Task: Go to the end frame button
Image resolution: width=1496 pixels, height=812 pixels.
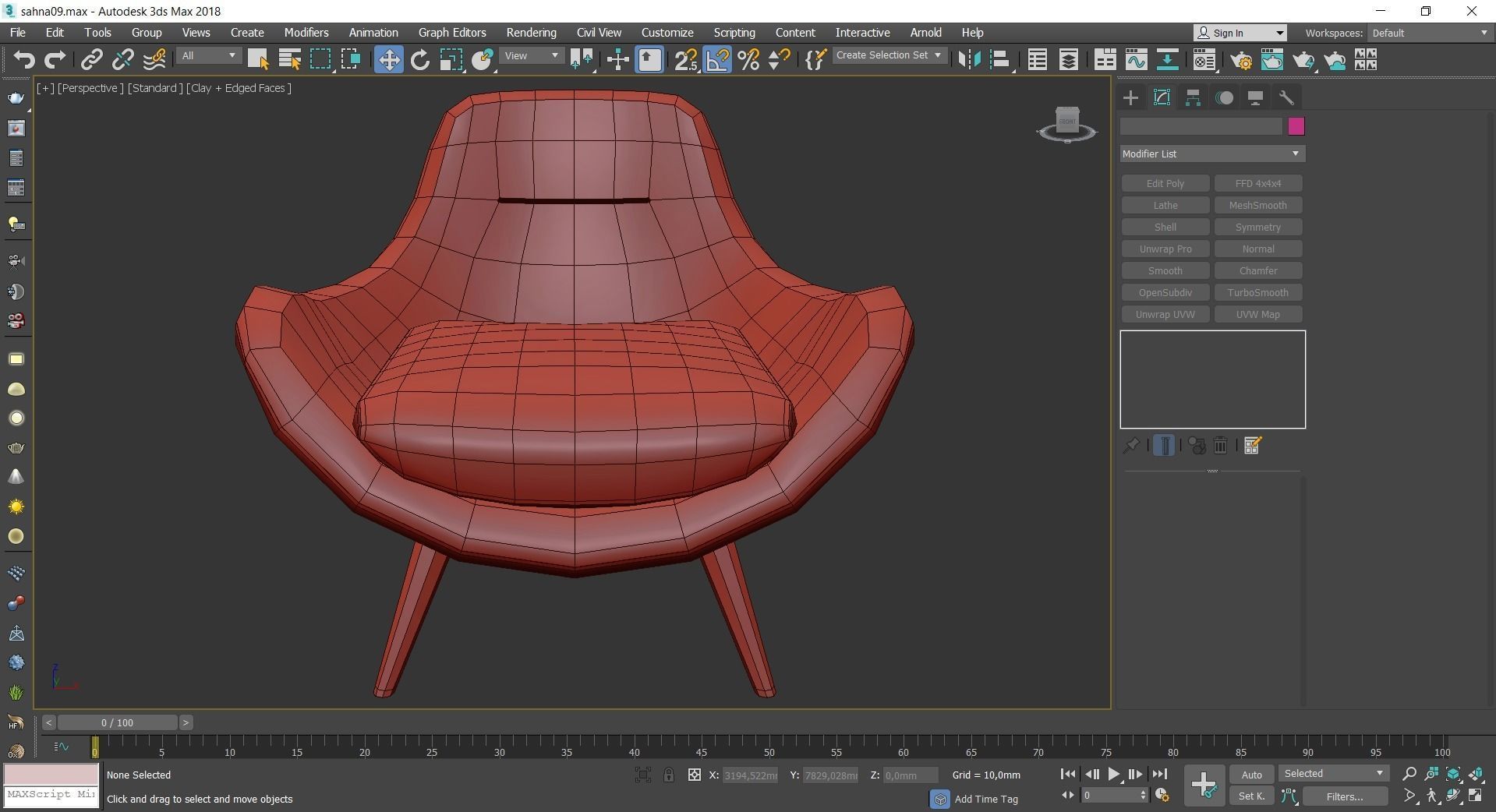Action: [1160, 774]
